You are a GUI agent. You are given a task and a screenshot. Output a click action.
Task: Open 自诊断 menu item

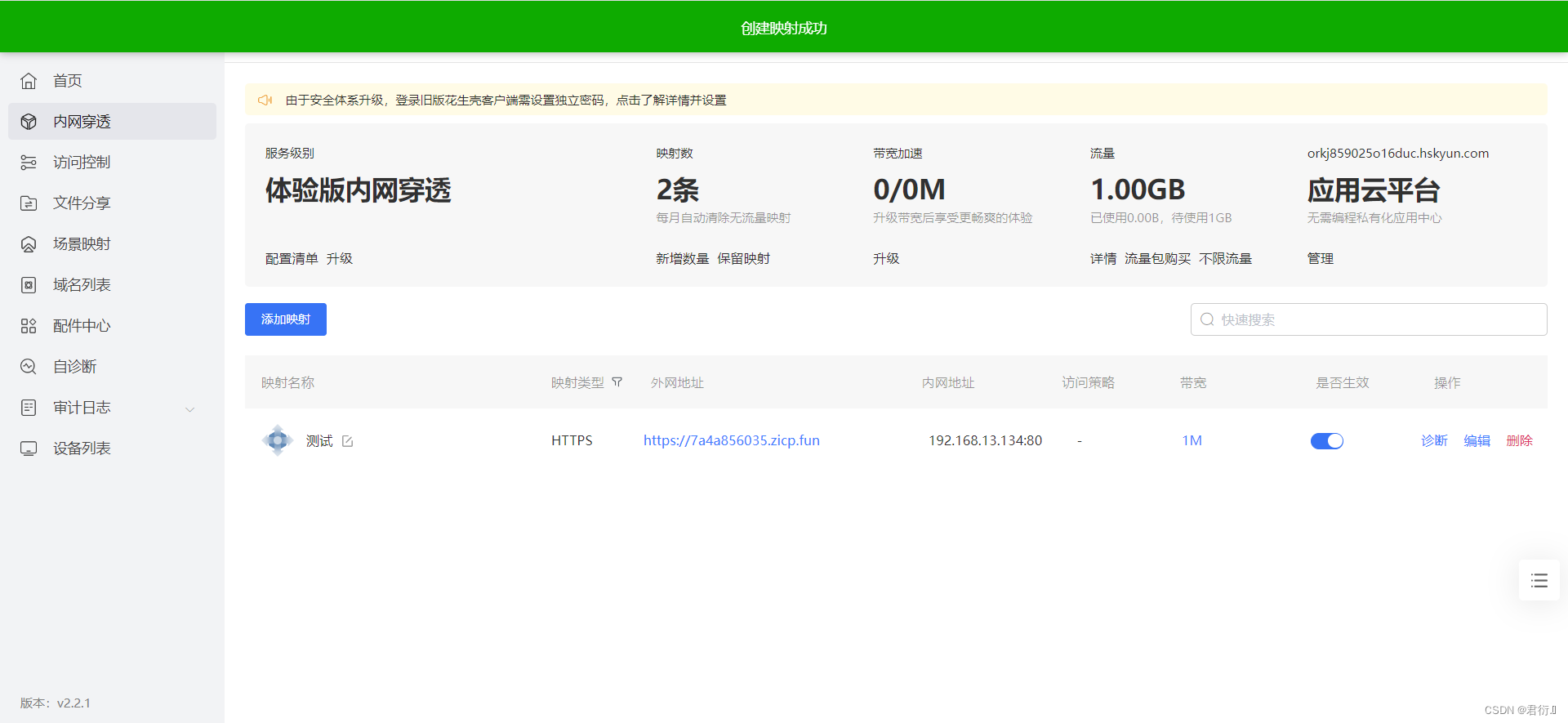[113, 367]
